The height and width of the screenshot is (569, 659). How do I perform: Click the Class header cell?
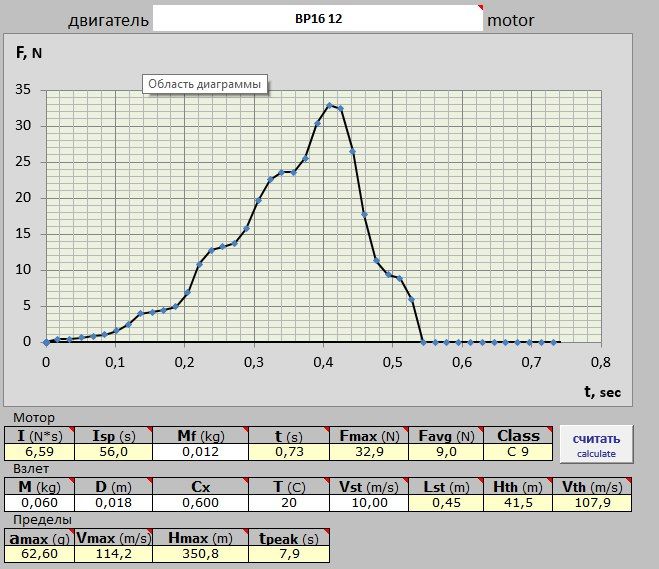point(518,436)
